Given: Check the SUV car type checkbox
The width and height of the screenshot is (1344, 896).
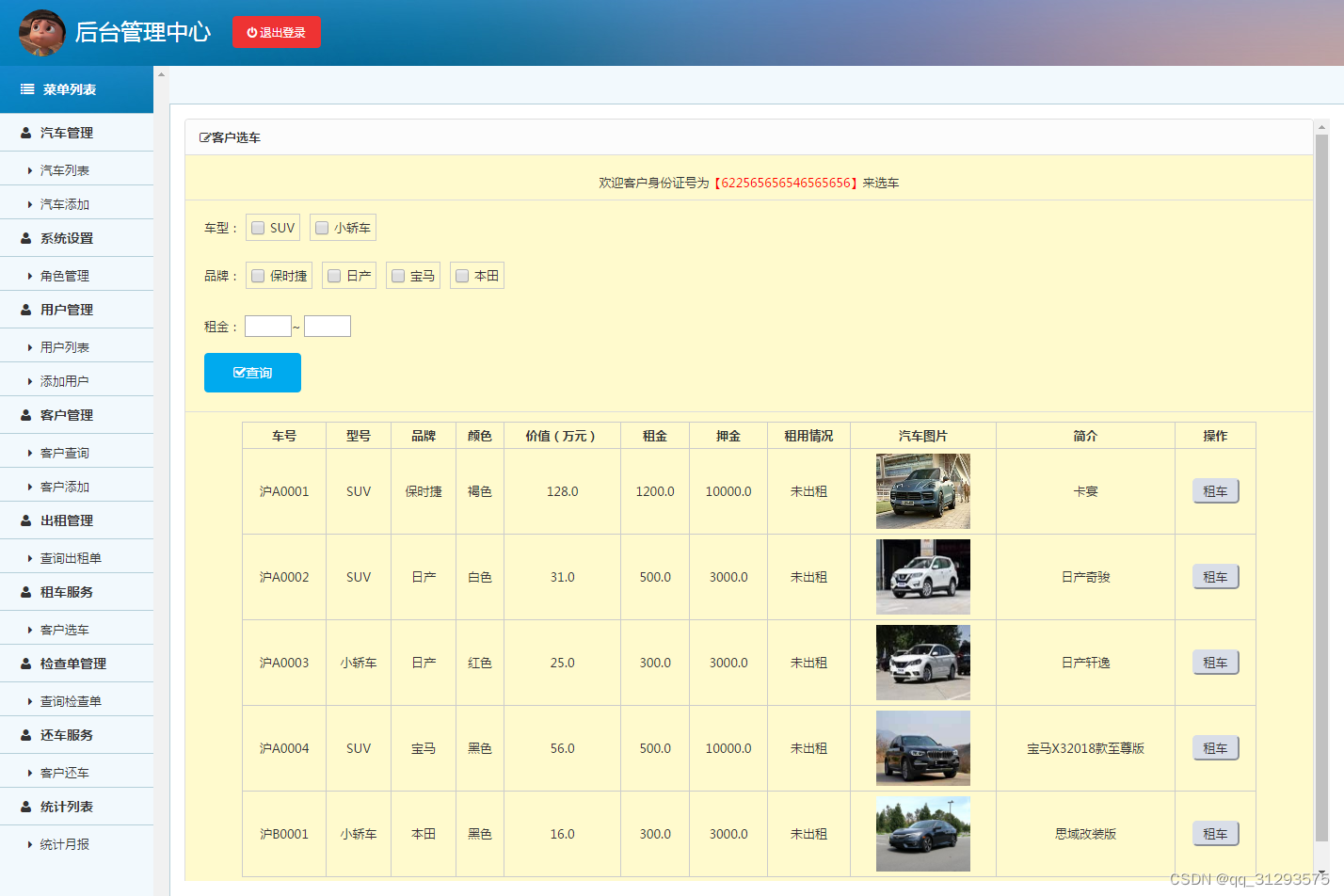Looking at the screenshot, I should pos(258,228).
